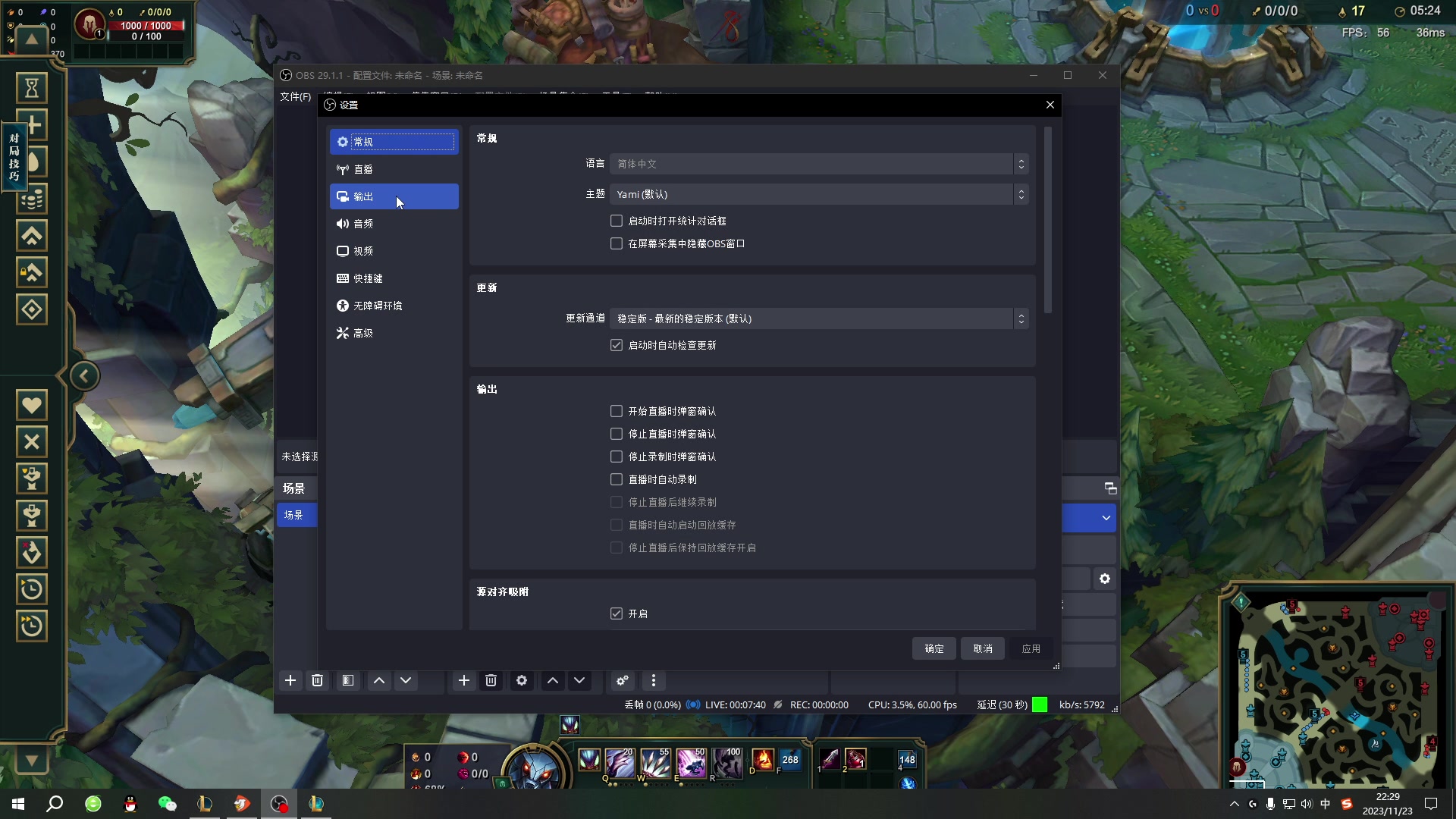Click 确定 (OK) button
This screenshot has width=1456, height=819.
(x=933, y=648)
